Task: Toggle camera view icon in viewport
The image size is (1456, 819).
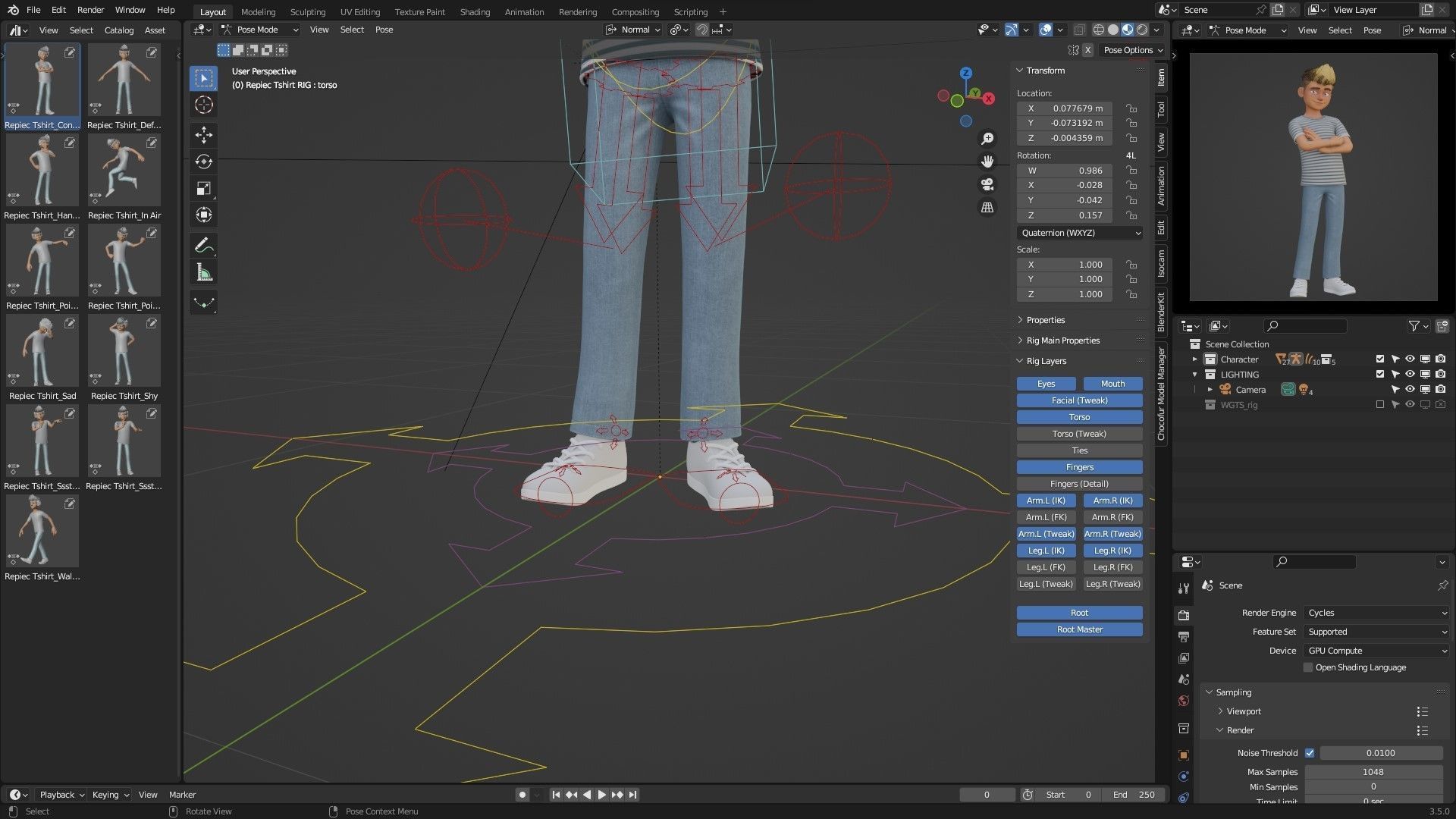Action: 987,184
